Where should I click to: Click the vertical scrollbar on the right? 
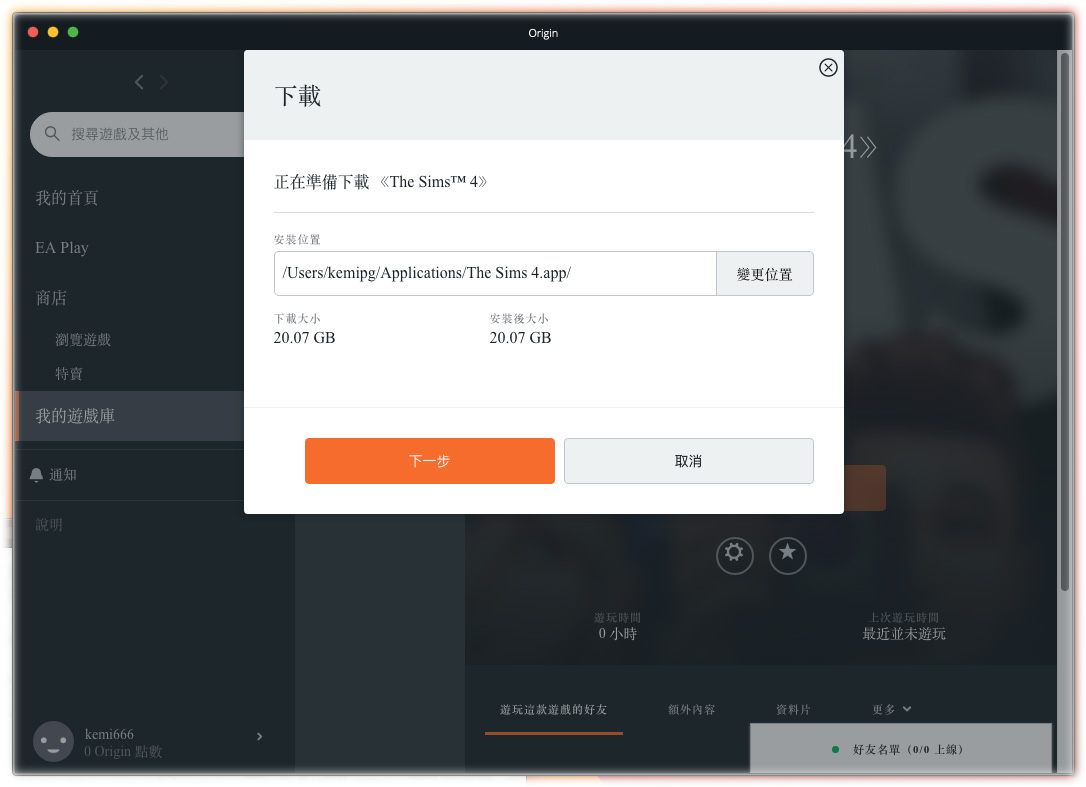(x=1064, y=322)
